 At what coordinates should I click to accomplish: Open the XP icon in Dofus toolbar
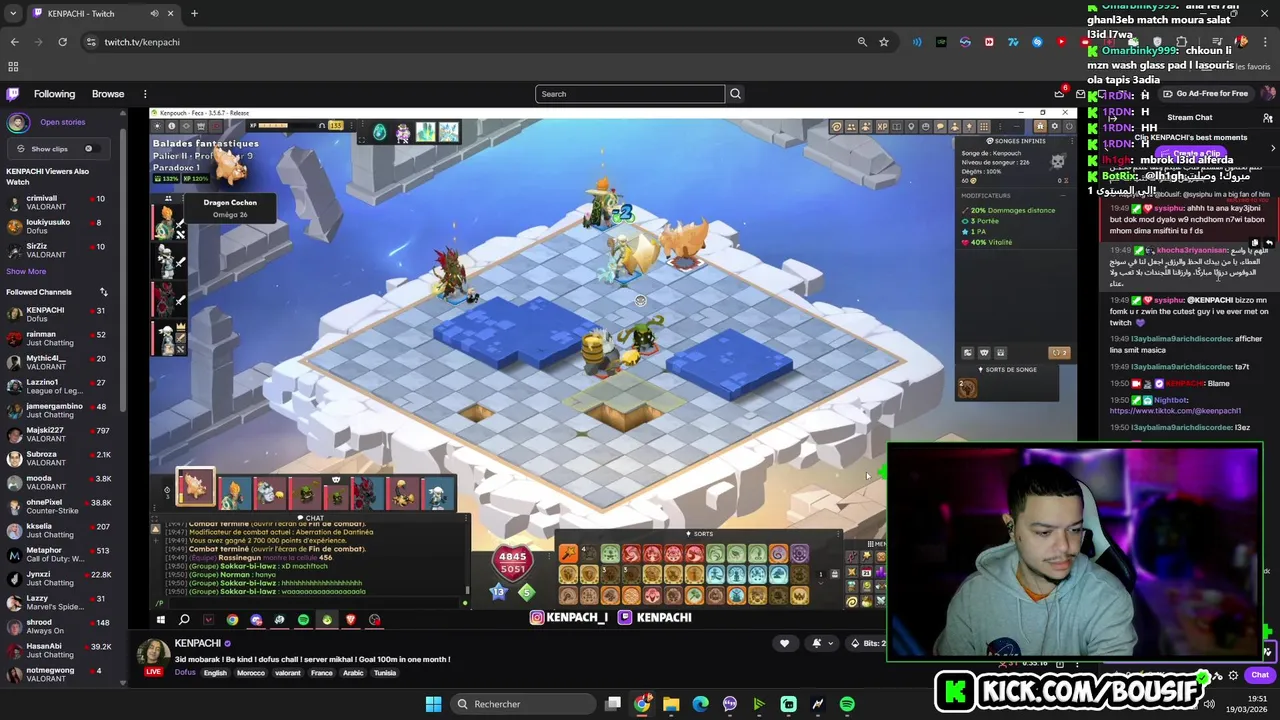coord(882,127)
